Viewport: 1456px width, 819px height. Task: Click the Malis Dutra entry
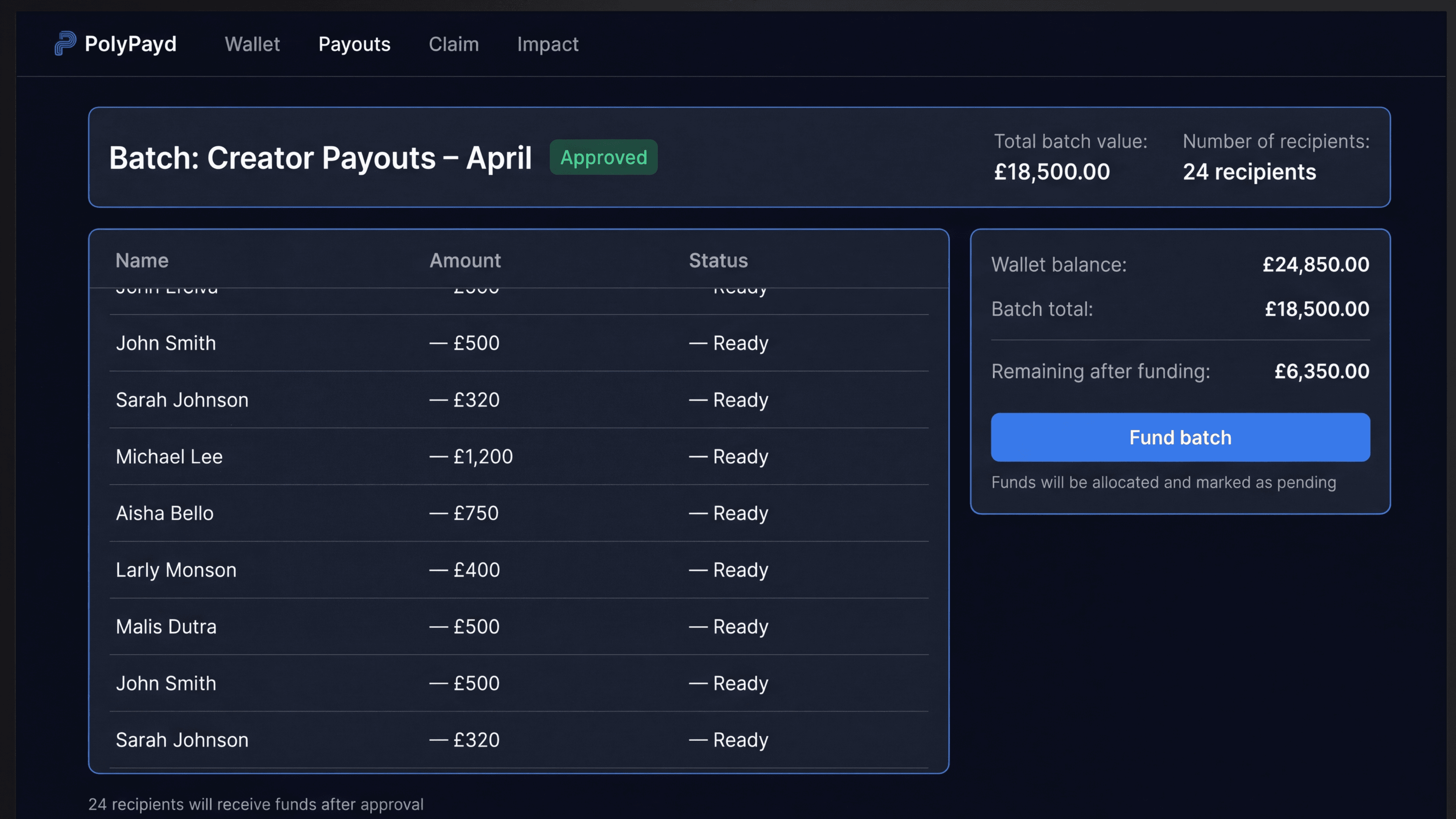(x=166, y=626)
